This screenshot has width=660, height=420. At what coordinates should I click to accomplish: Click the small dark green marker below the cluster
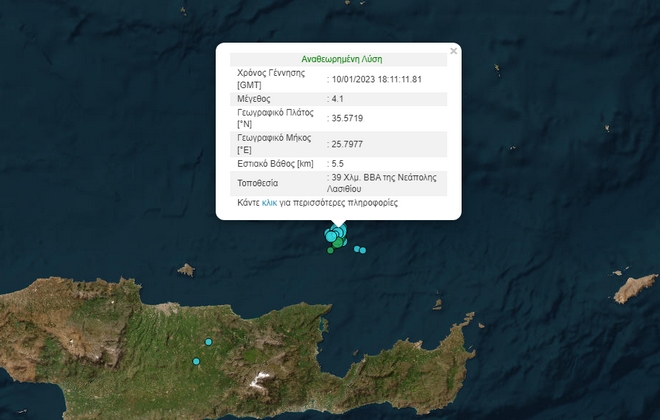(x=330, y=251)
